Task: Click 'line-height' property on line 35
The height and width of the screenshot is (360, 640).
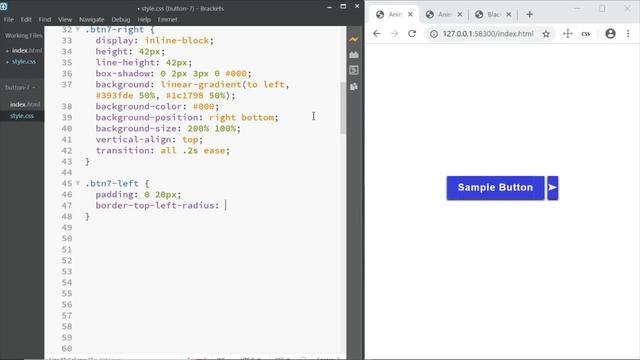Action: [125, 62]
